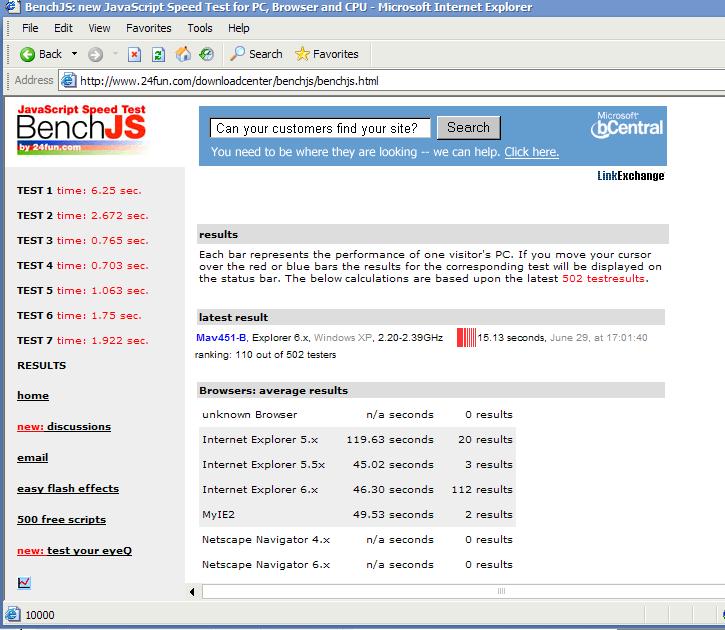
Task: Click the chart statistics icon in sidebar
Action: [x=24, y=582]
